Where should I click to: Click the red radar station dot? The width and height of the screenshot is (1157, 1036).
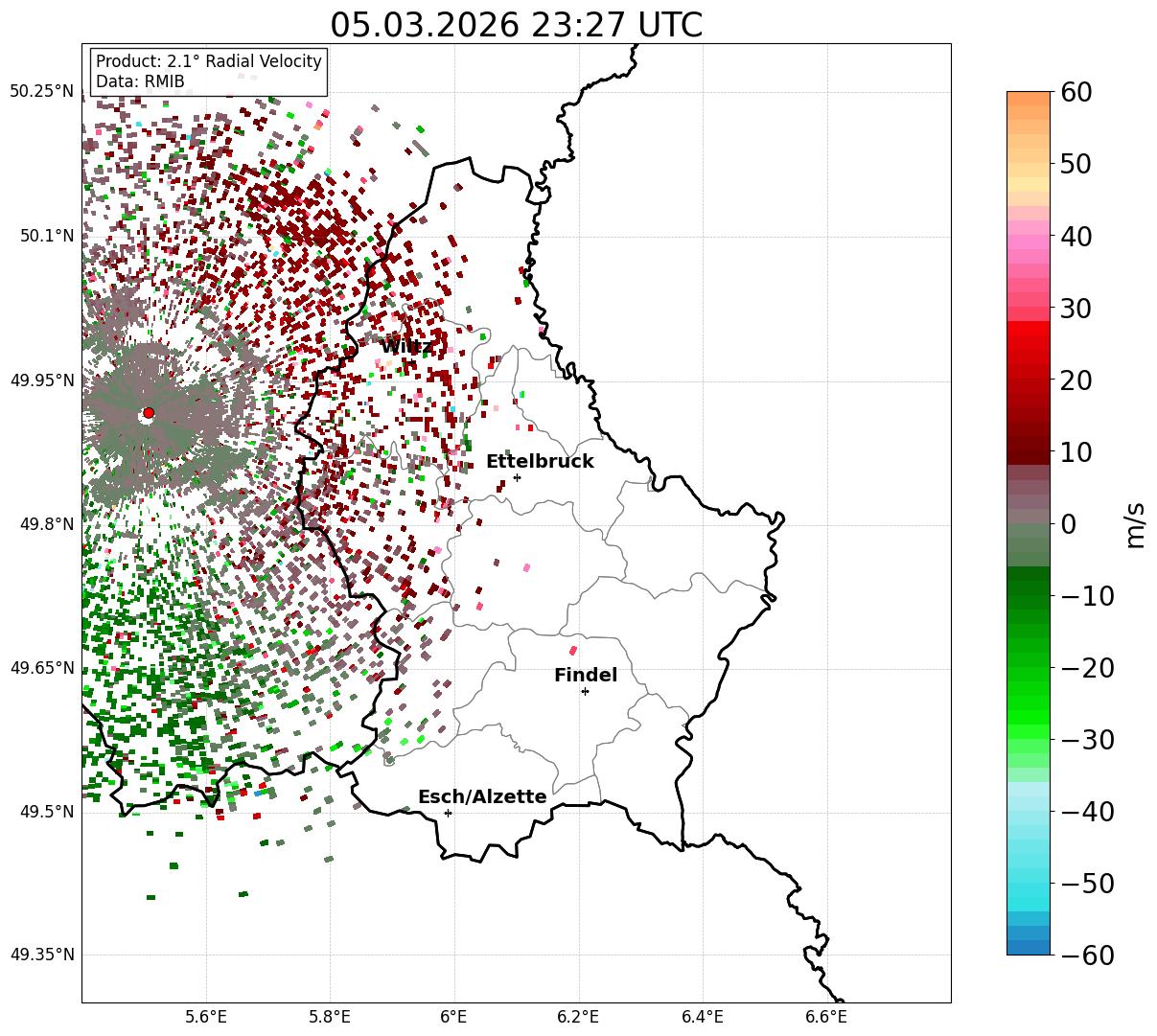click(148, 413)
